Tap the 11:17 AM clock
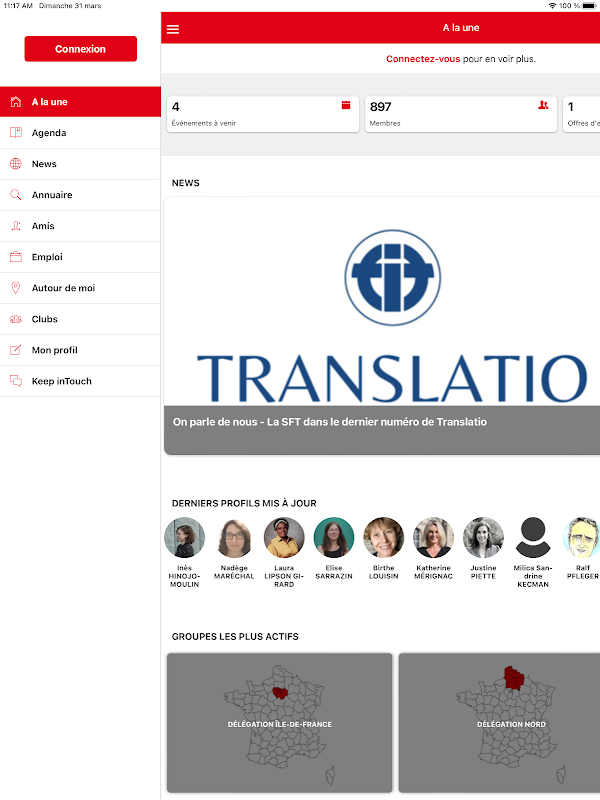Image resolution: width=600 pixels, height=800 pixels. click(x=18, y=6)
